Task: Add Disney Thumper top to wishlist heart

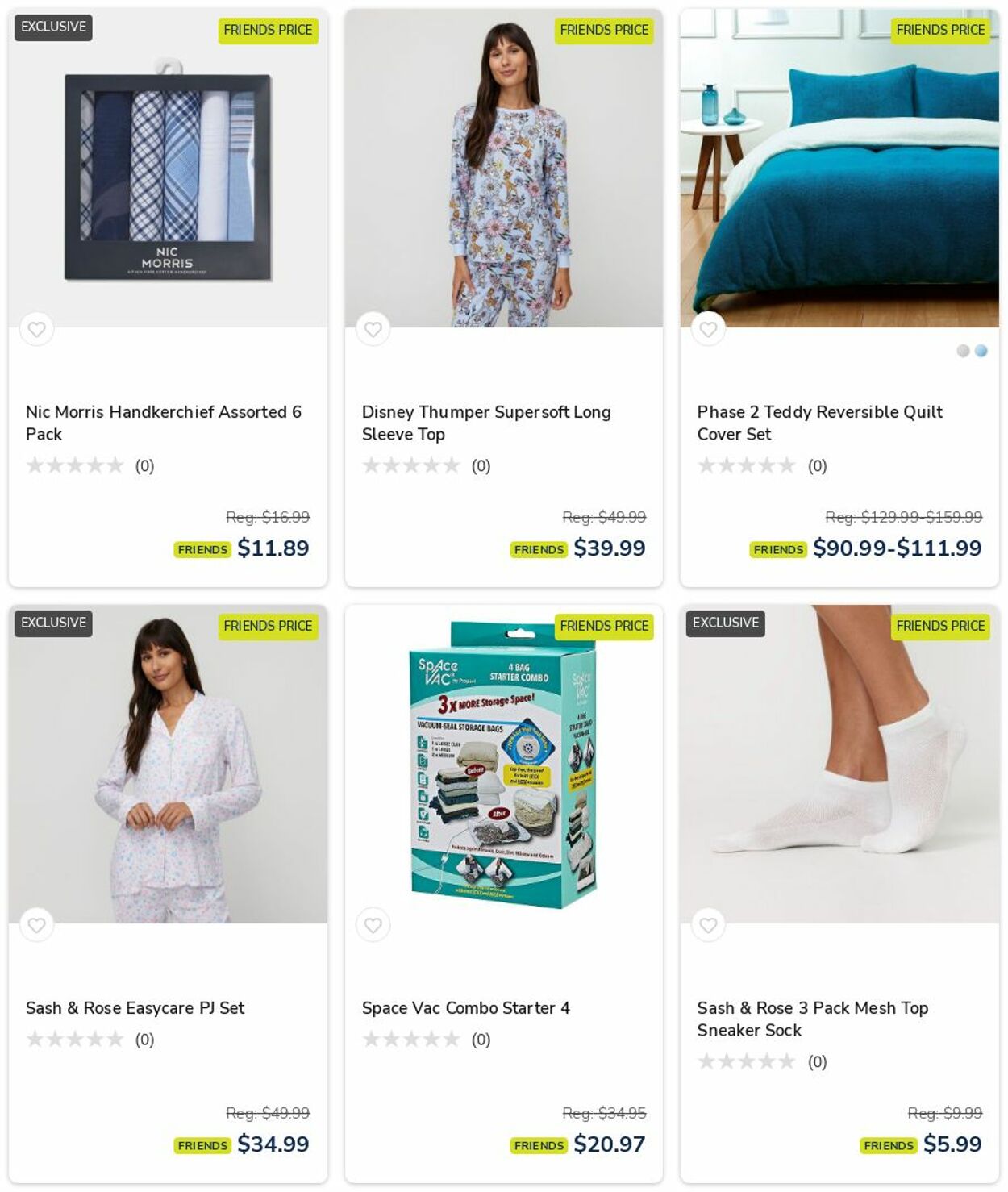Action: pos(373,329)
